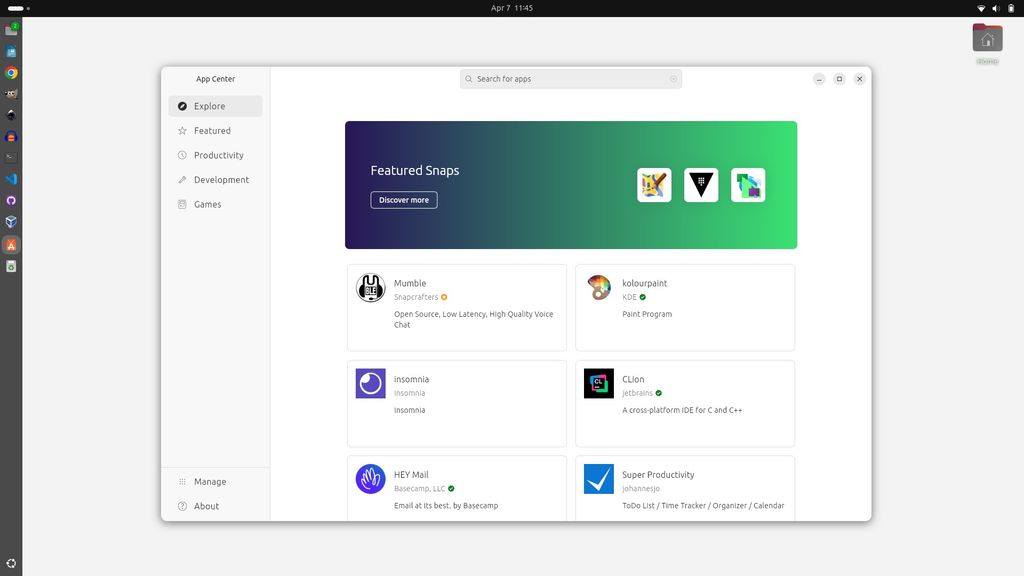Open the Files app from the dock

[12, 28]
